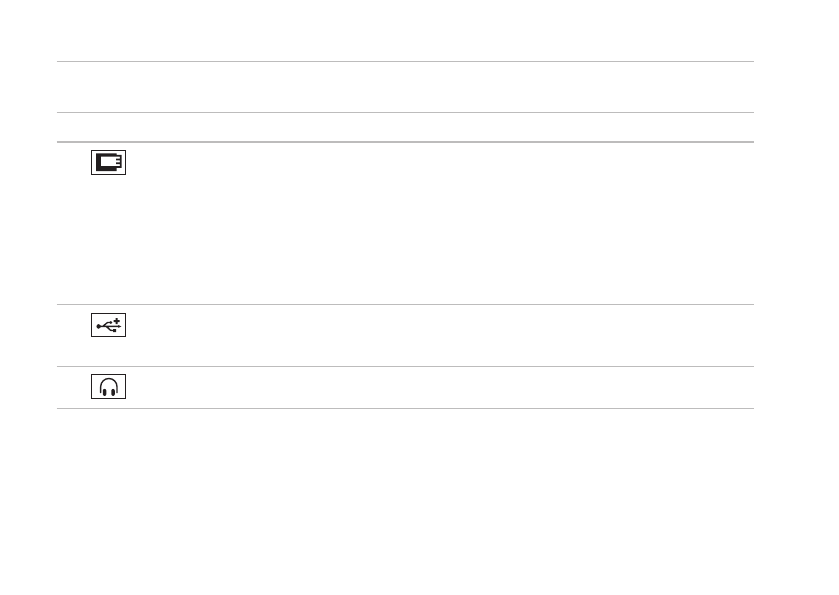Click the headphones symbol inside its rounded box
Image resolution: width=839 pixels, height=595 pixels.
110,388
